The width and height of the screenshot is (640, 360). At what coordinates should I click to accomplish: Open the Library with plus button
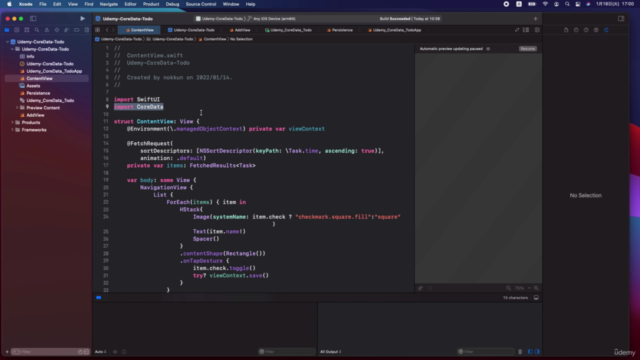coord(536,18)
